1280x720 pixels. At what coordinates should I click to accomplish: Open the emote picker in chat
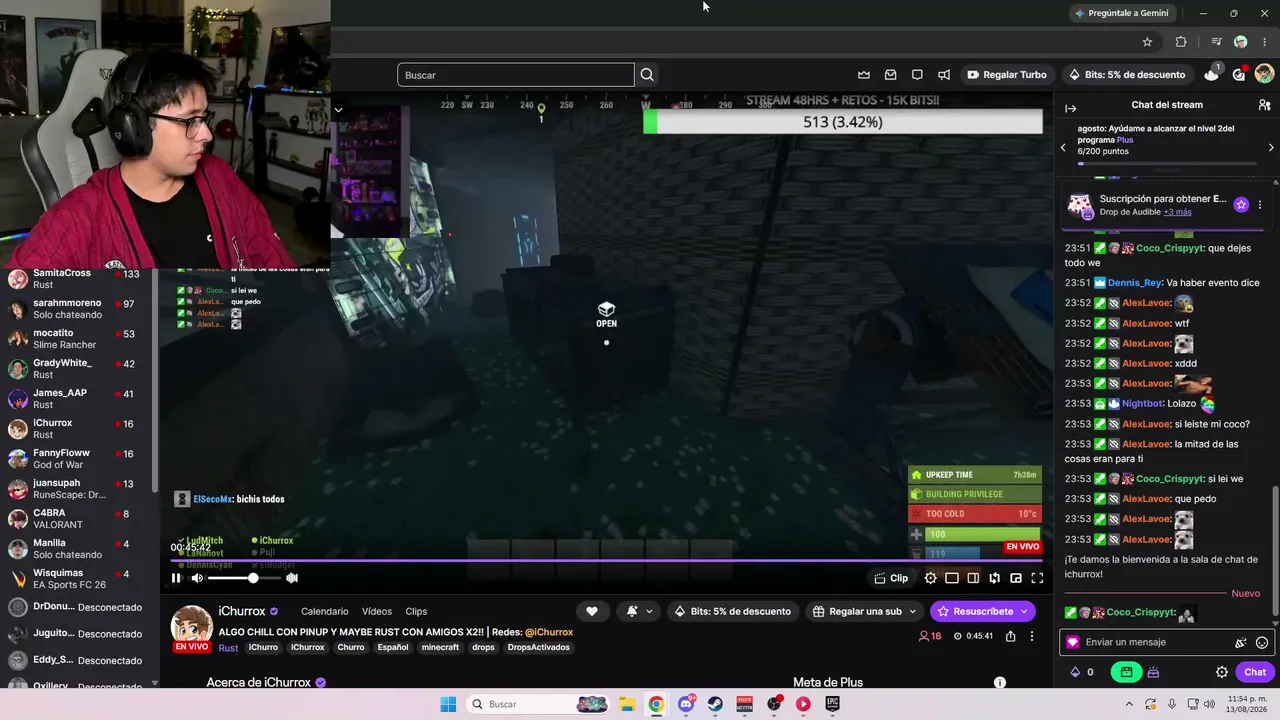coord(1262,643)
